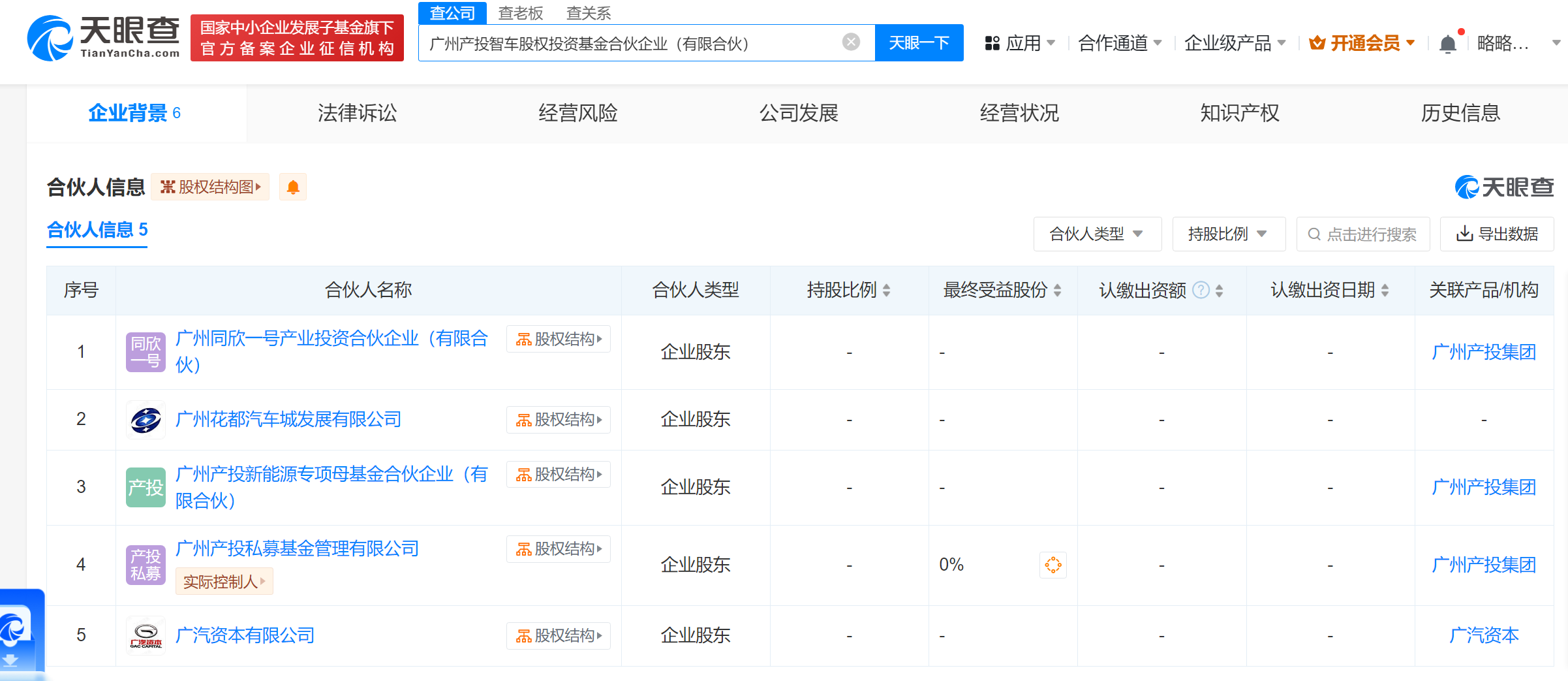
Task: Click the red 国家中小企业发展子基金 banner
Action: (x=297, y=38)
